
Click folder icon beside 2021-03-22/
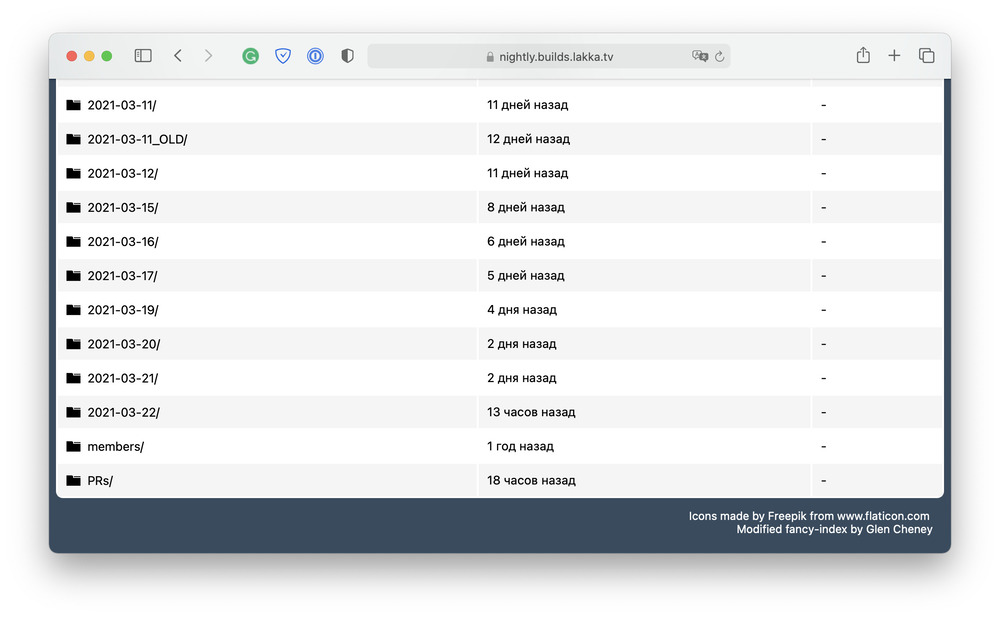pyautogui.click(x=73, y=412)
